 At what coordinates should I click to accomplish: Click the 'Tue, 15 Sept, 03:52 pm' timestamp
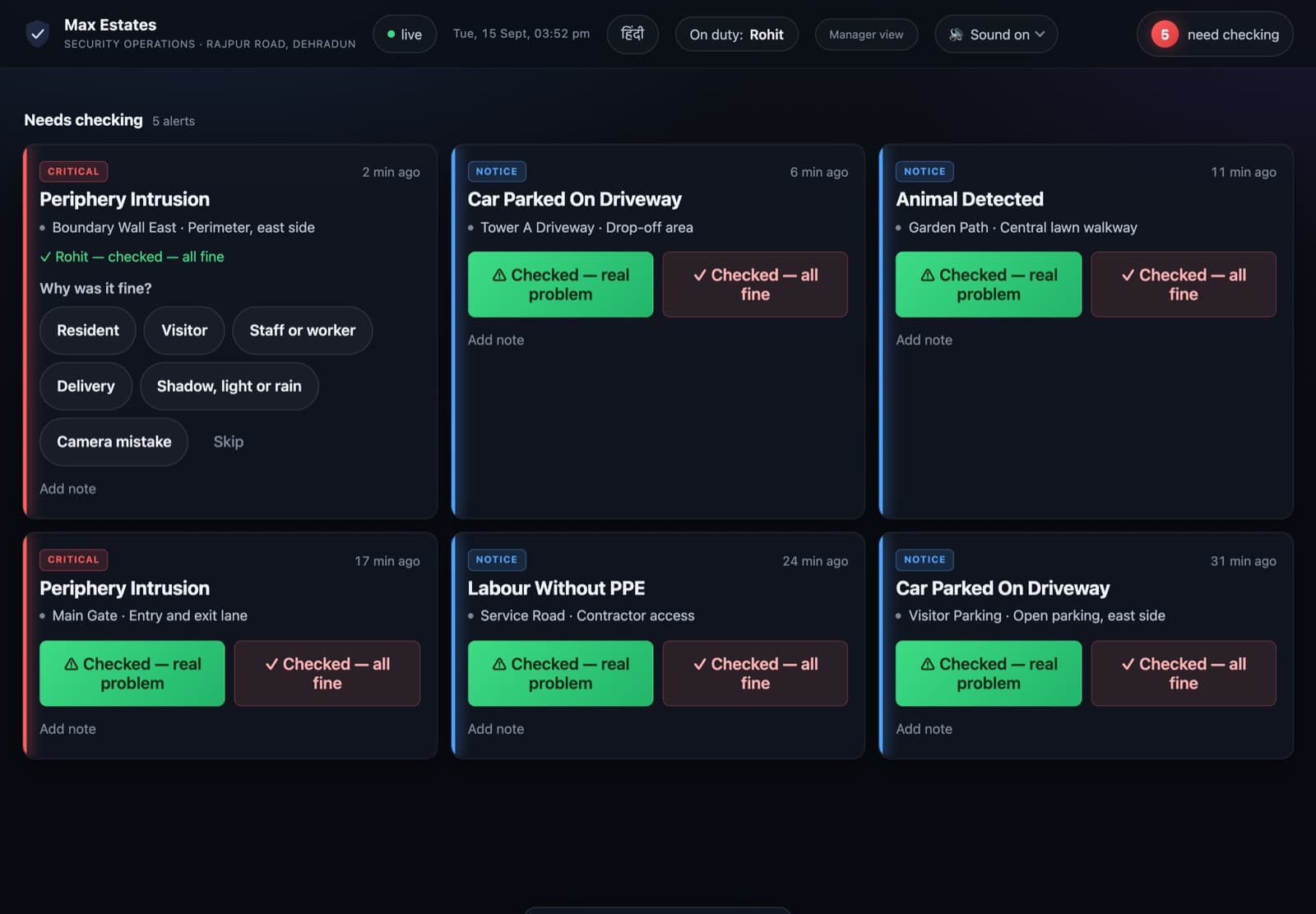521,34
